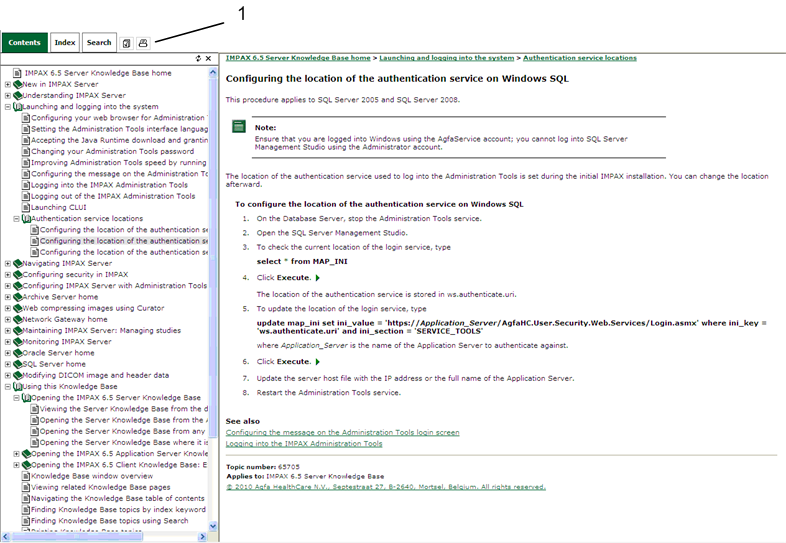The image size is (786, 543).
Task: Click the green Note icon in the topic
Action: 239,126
